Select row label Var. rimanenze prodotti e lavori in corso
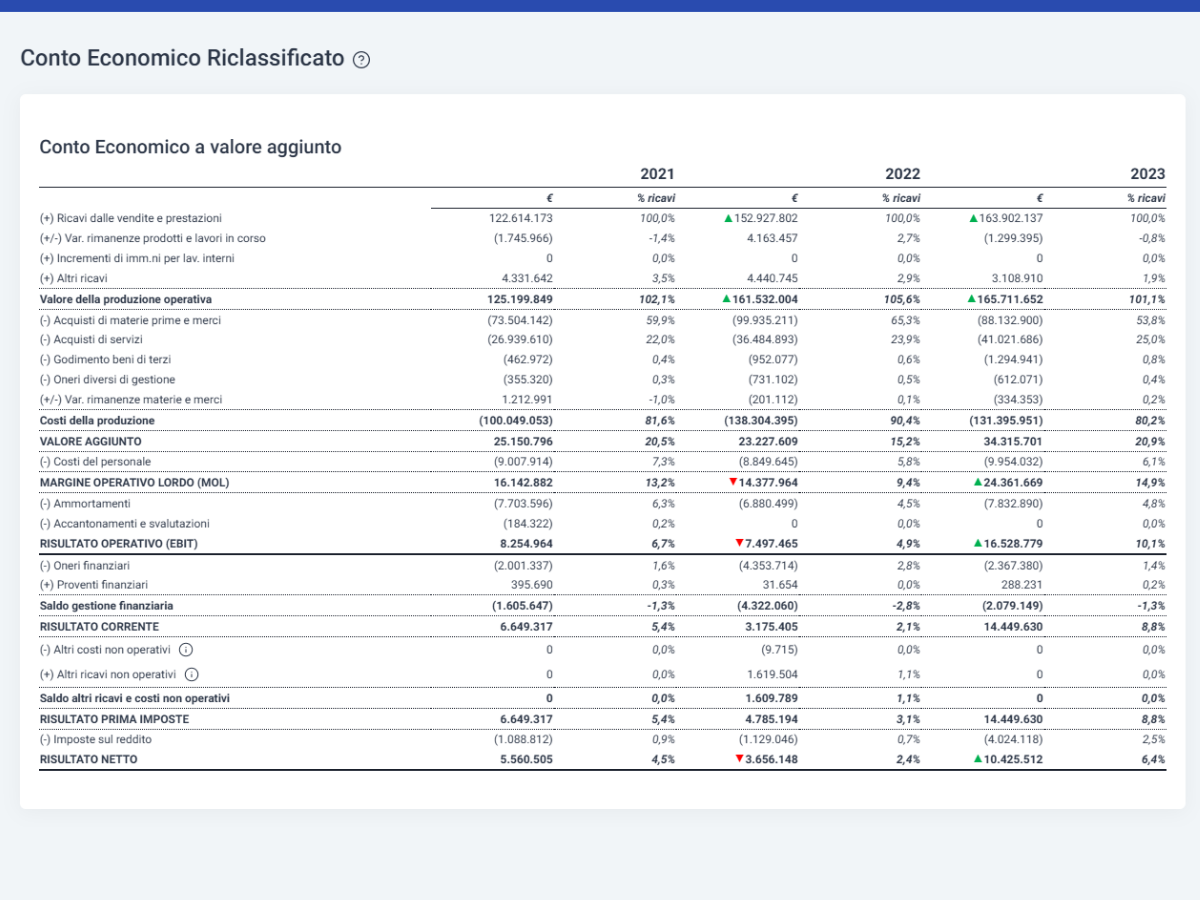1200x900 pixels. [x=153, y=238]
